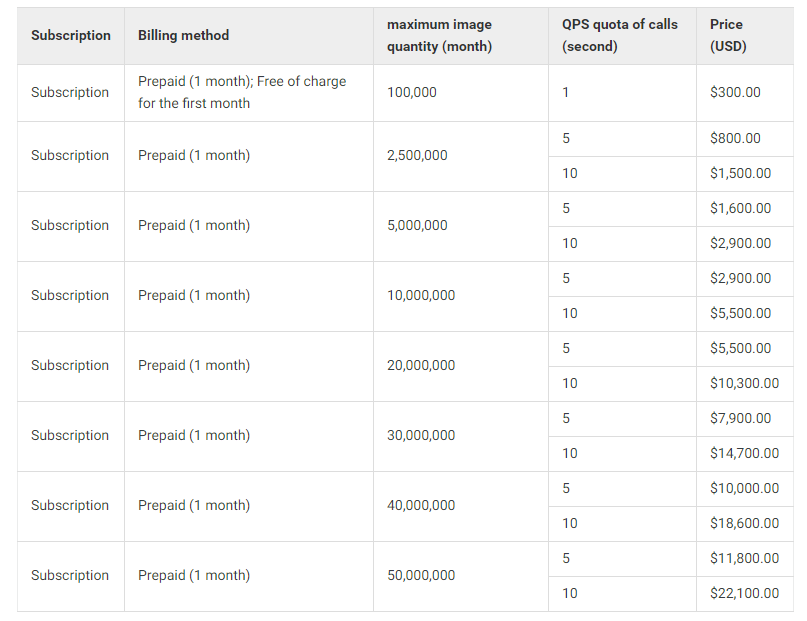Select the 40,000,000 image quantity cell
Image resolution: width=807 pixels, height=621 pixels.
pos(421,505)
